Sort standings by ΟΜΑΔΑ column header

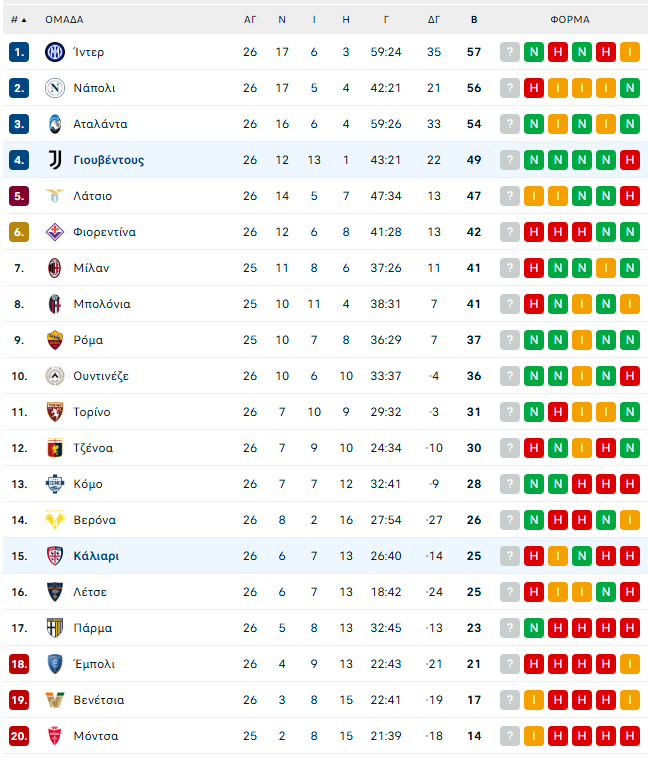coord(64,19)
